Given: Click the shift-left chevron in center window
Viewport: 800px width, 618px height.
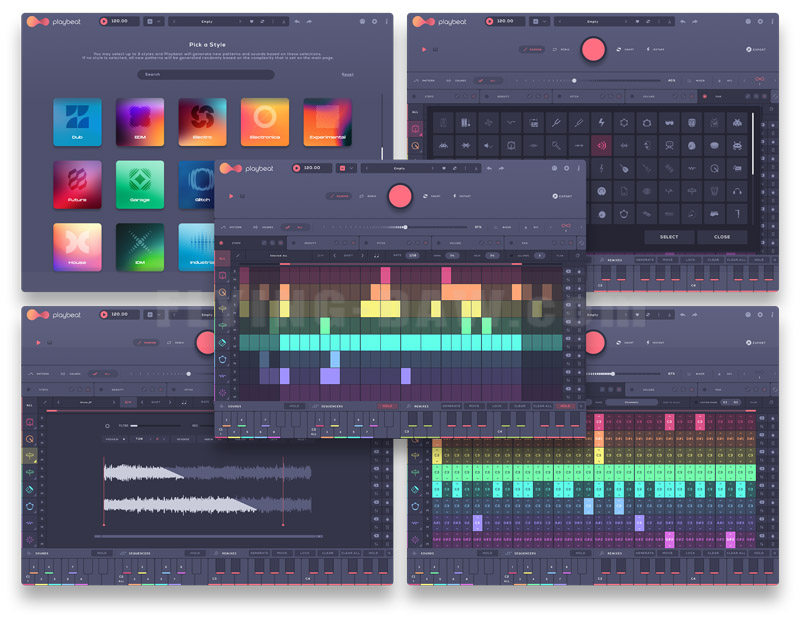Looking at the screenshot, I should [335, 255].
